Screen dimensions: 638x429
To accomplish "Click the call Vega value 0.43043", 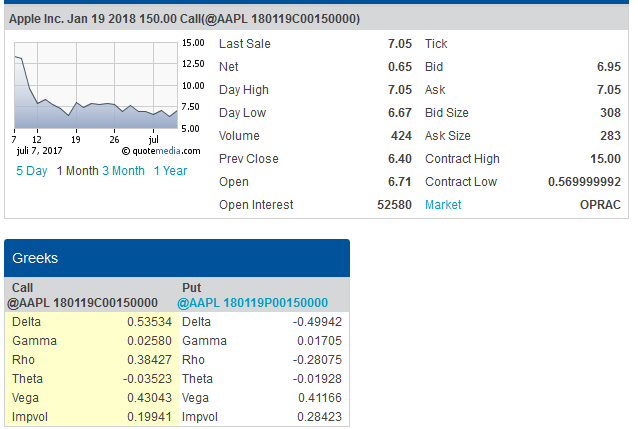I will (149, 398).
